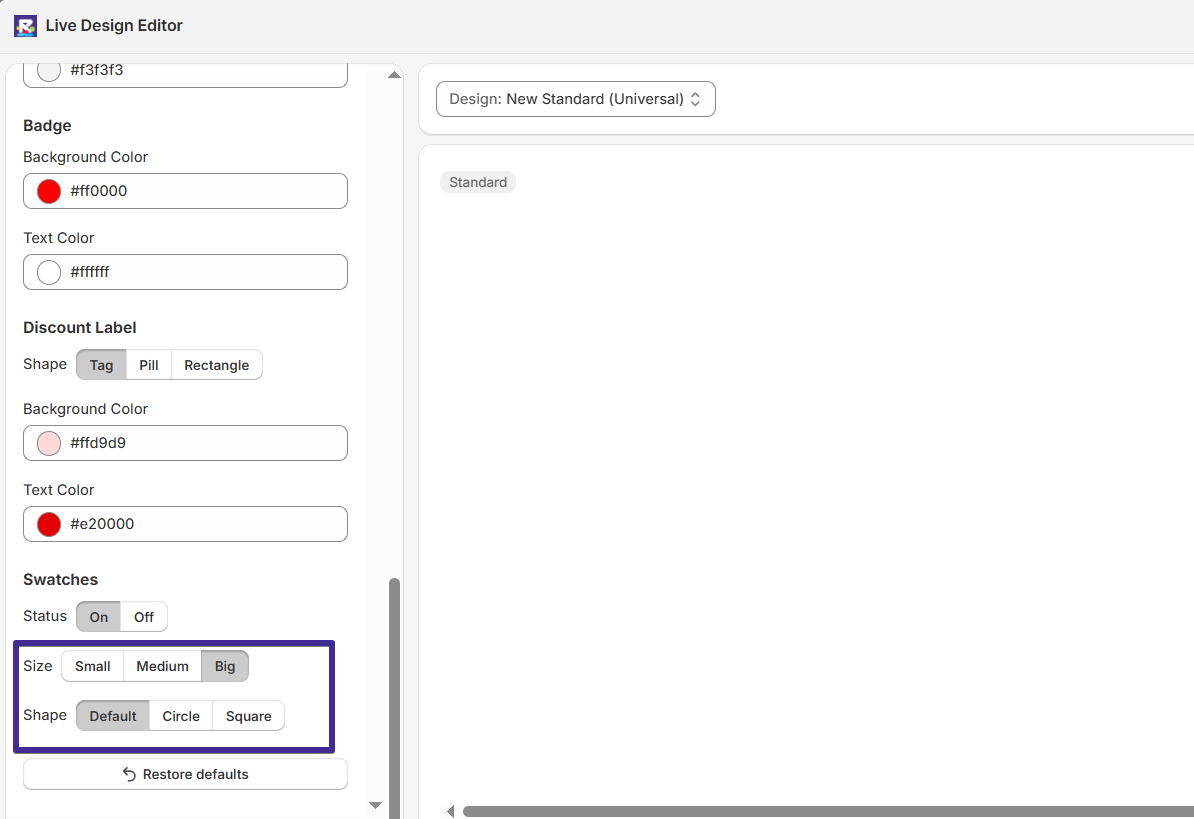The height and width of the screenshot is (819, 1194).
Task: Select Circle swatch shape
Action: pyautogui.click(x=180, y=716)
